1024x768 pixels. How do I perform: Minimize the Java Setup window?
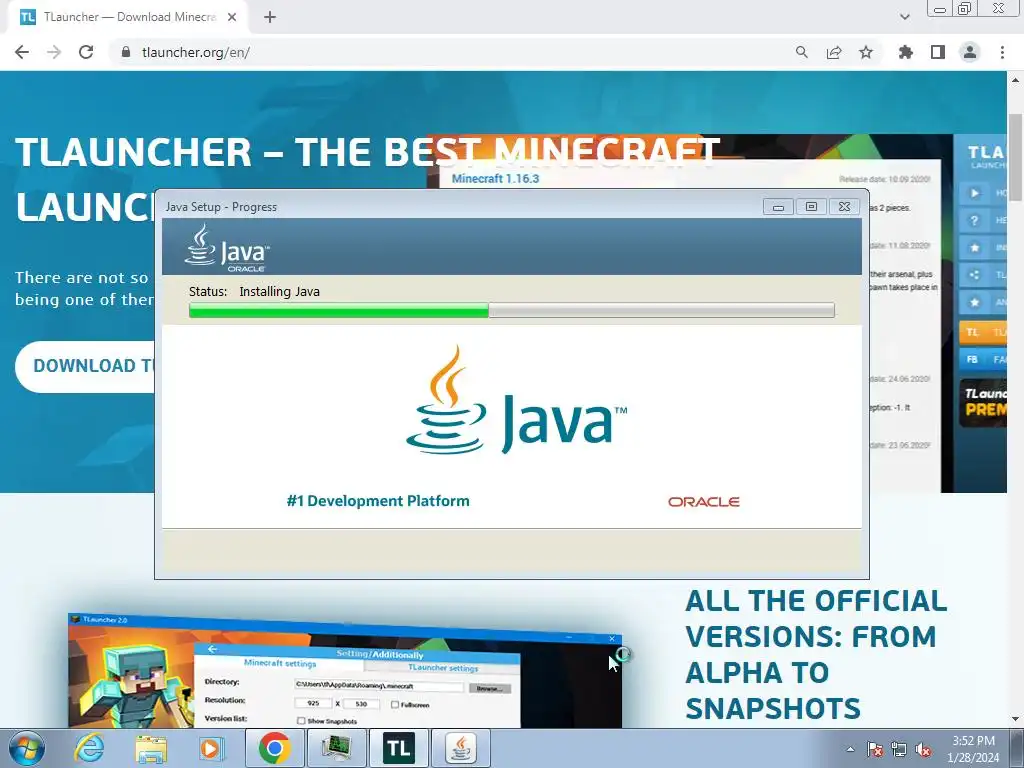[778, 207]
